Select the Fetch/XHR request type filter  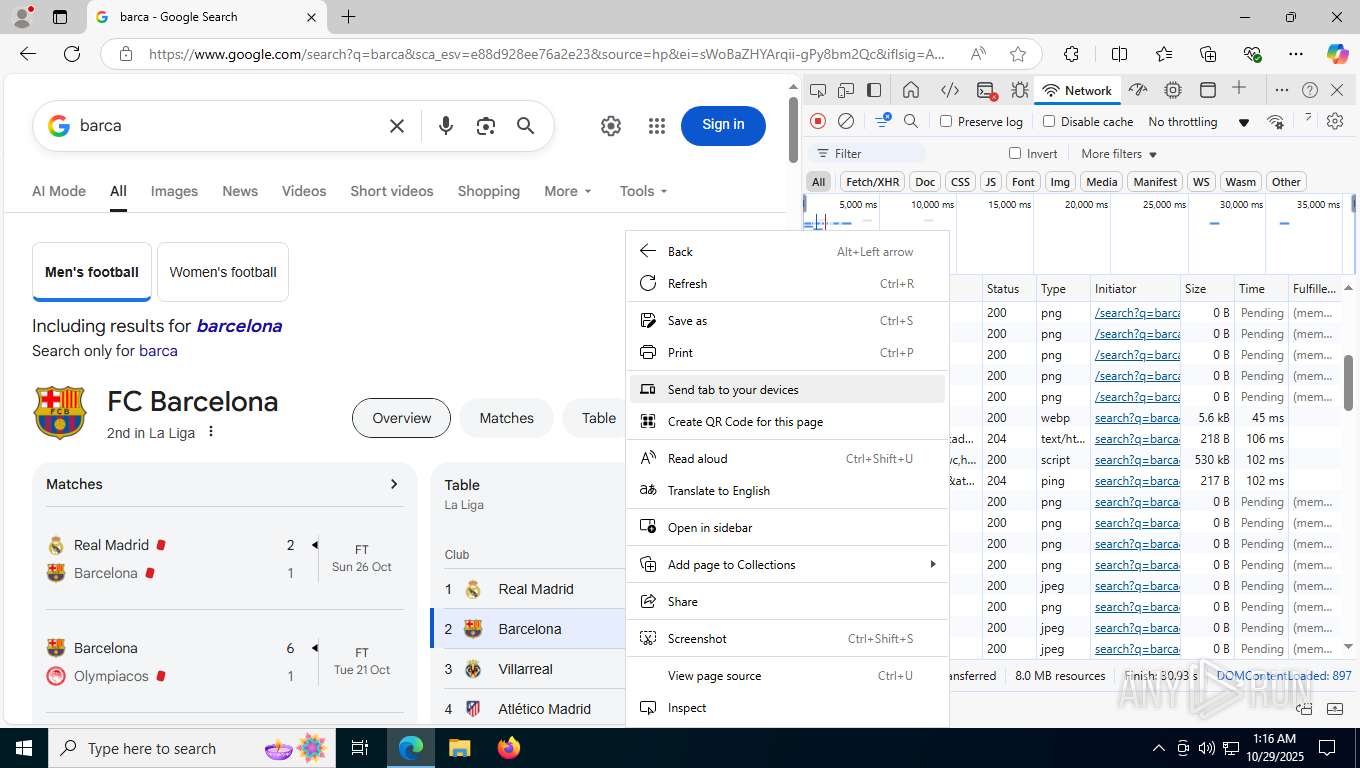[x=872, y=182]
